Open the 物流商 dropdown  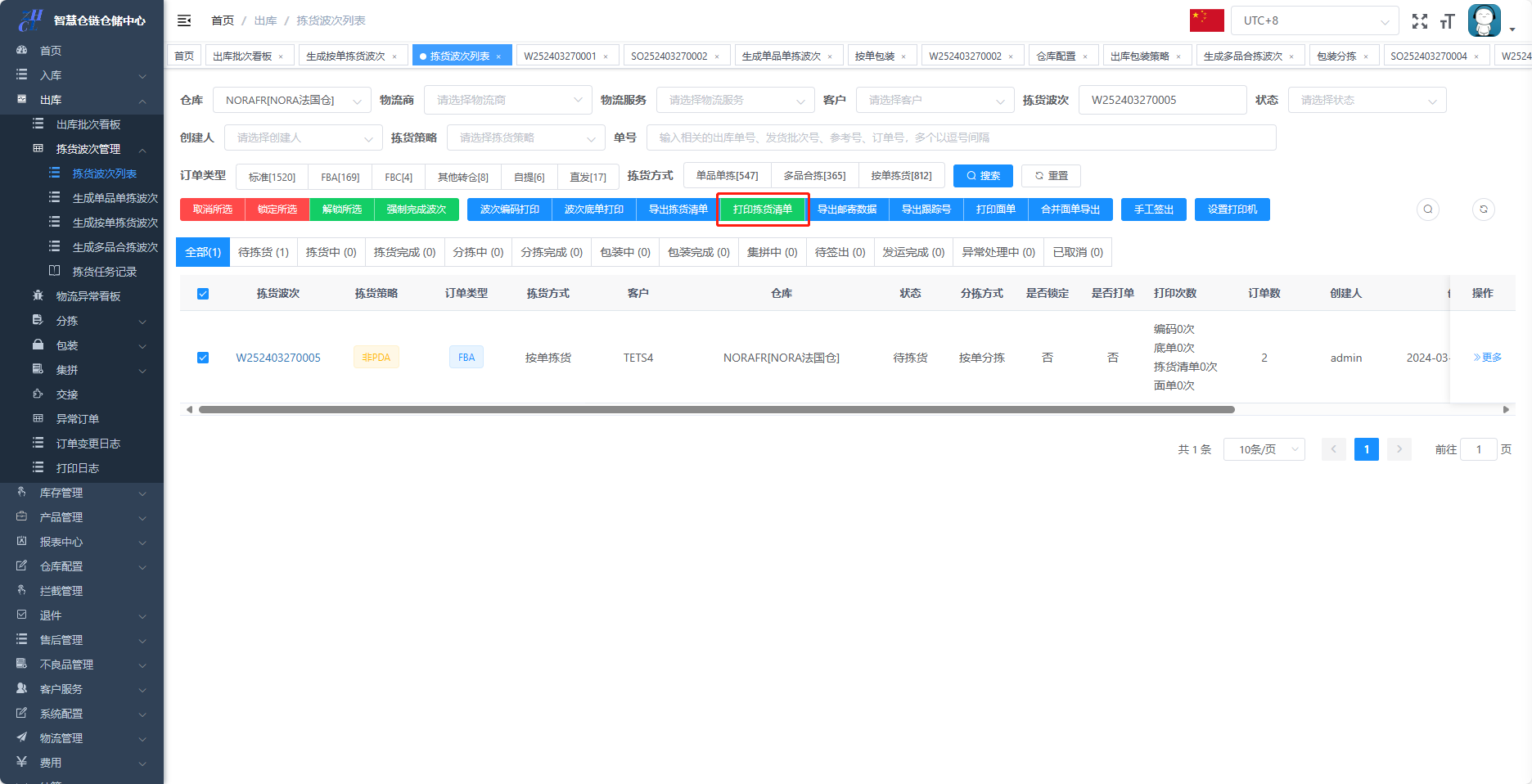pyautogui.click(x=507, y=100)
